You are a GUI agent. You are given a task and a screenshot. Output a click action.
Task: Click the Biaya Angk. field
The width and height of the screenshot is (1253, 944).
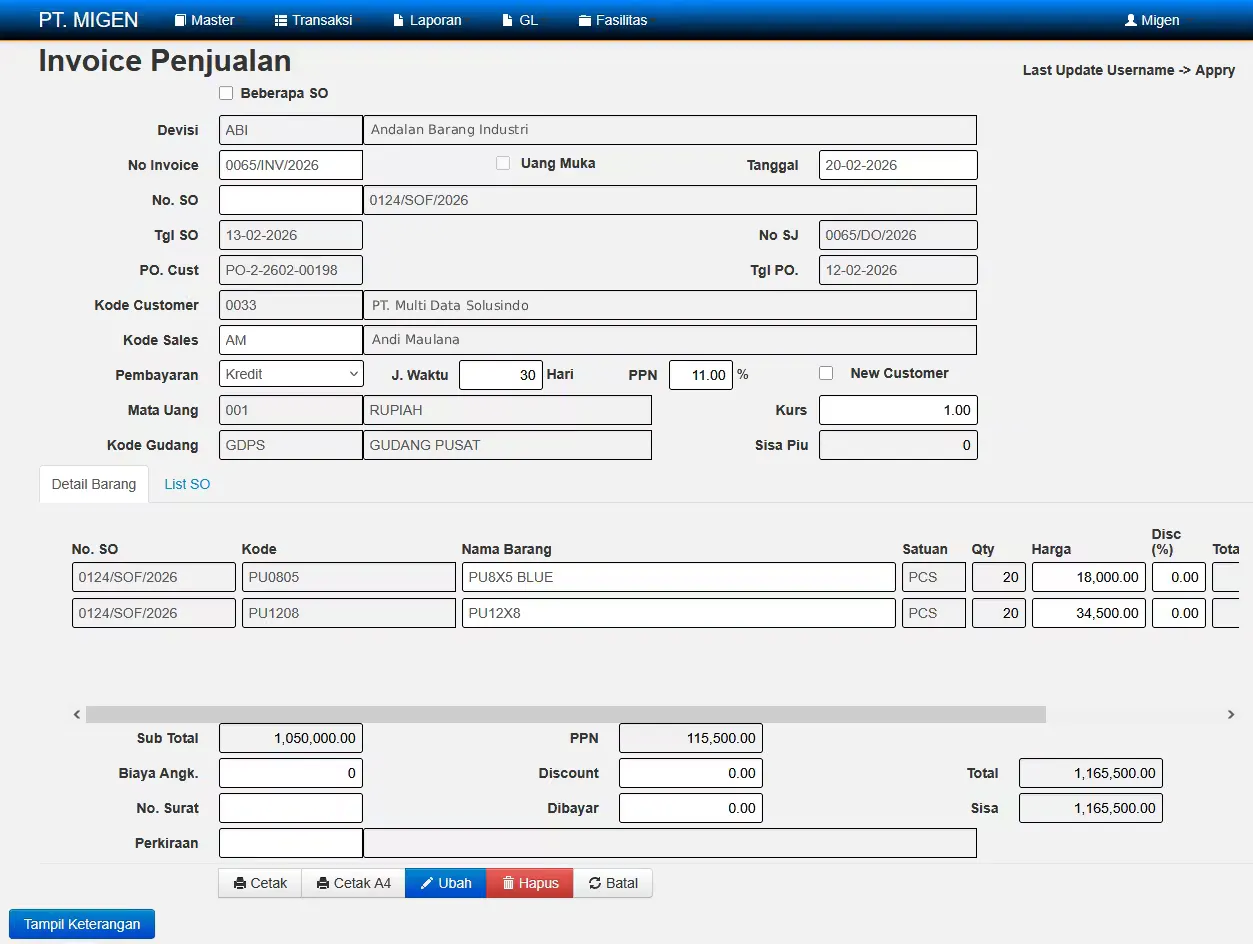[291, 773]
